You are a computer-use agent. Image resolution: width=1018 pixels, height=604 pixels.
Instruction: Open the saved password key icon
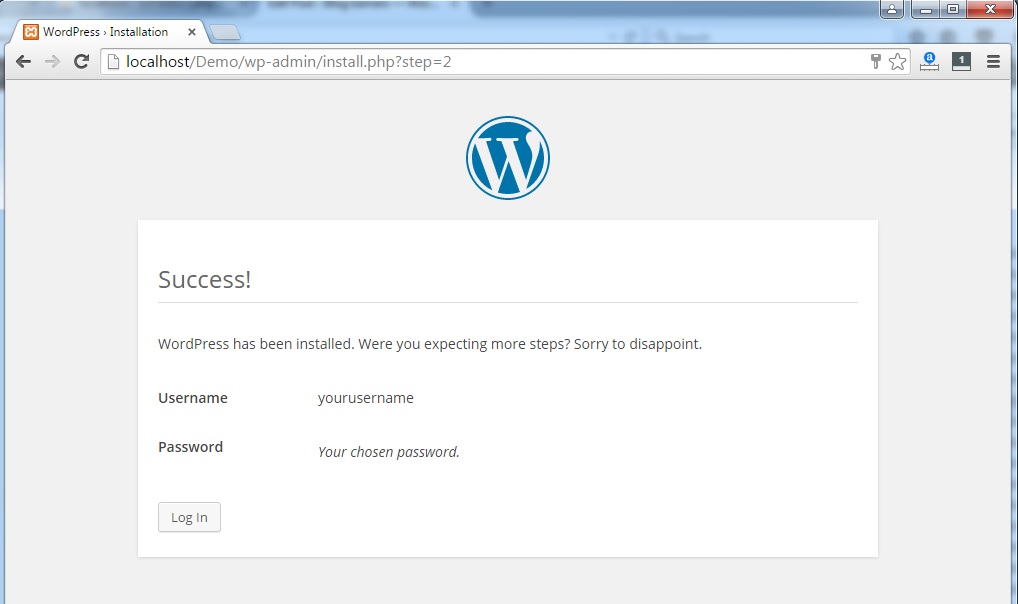click(x=875, y=62)
